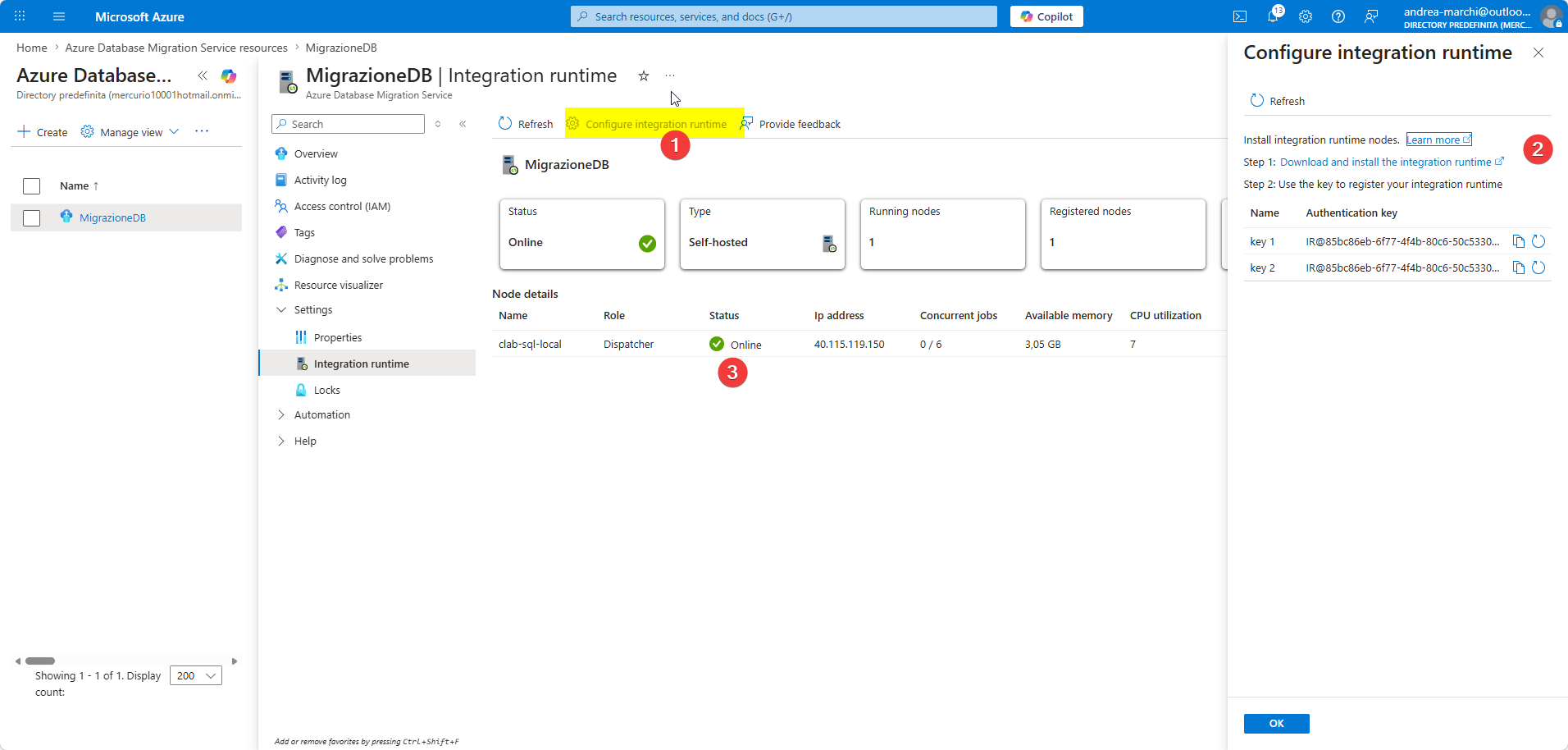The height and width of the screenshot is (750, 1568).
Task: Click the portal settings gear icon
Action: tap(1306, 16)
